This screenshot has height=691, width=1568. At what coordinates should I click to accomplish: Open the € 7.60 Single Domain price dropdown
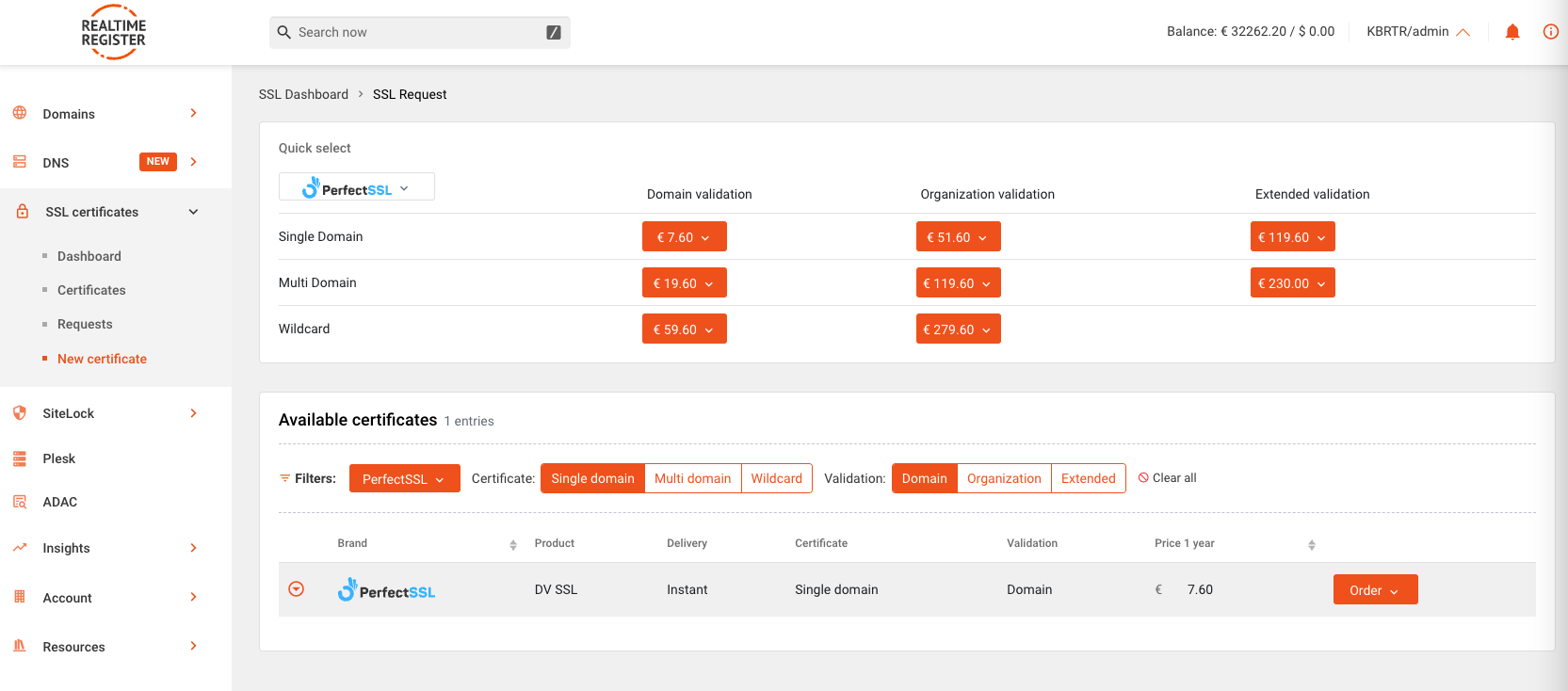pyautogui.click(x=684, y=236)
